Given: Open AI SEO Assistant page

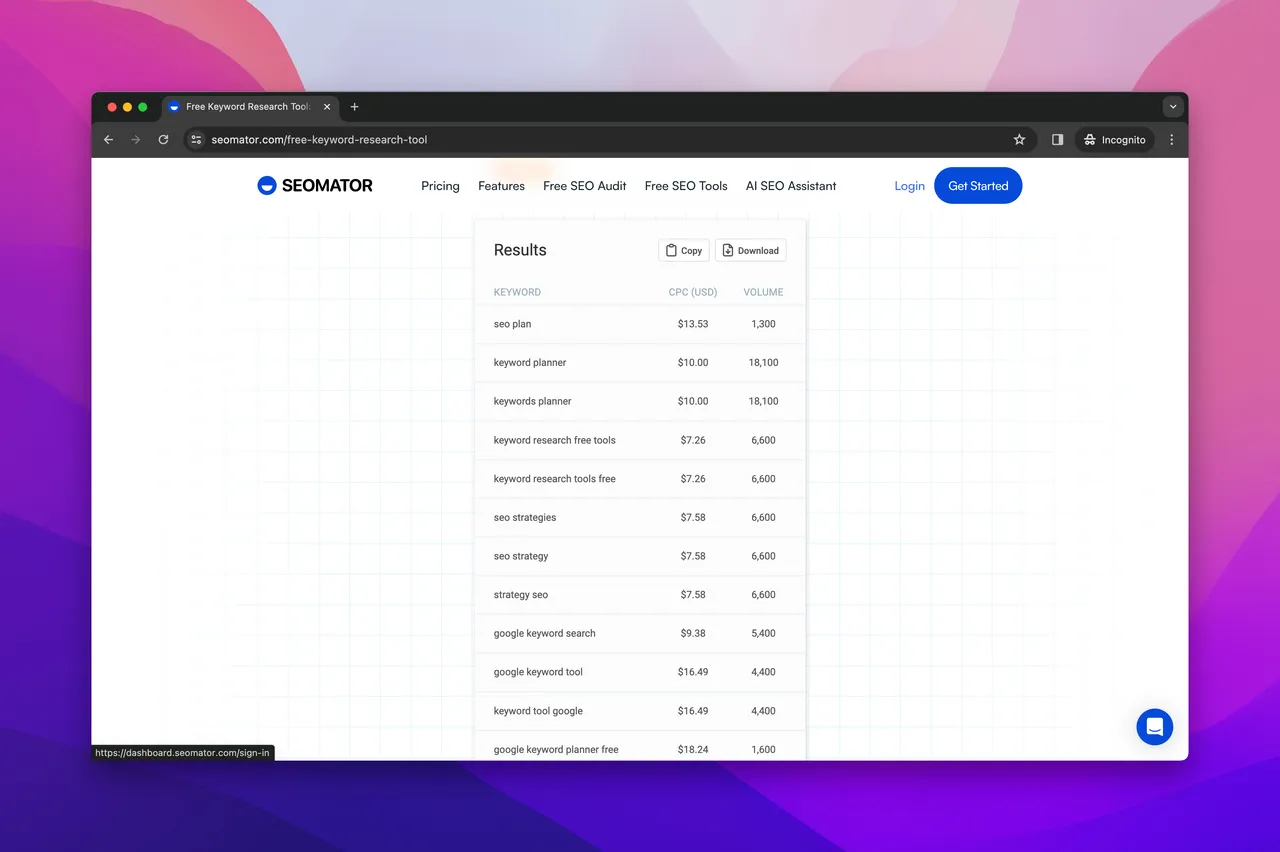Looking at the screenshot, I should (x=791, y=186).
